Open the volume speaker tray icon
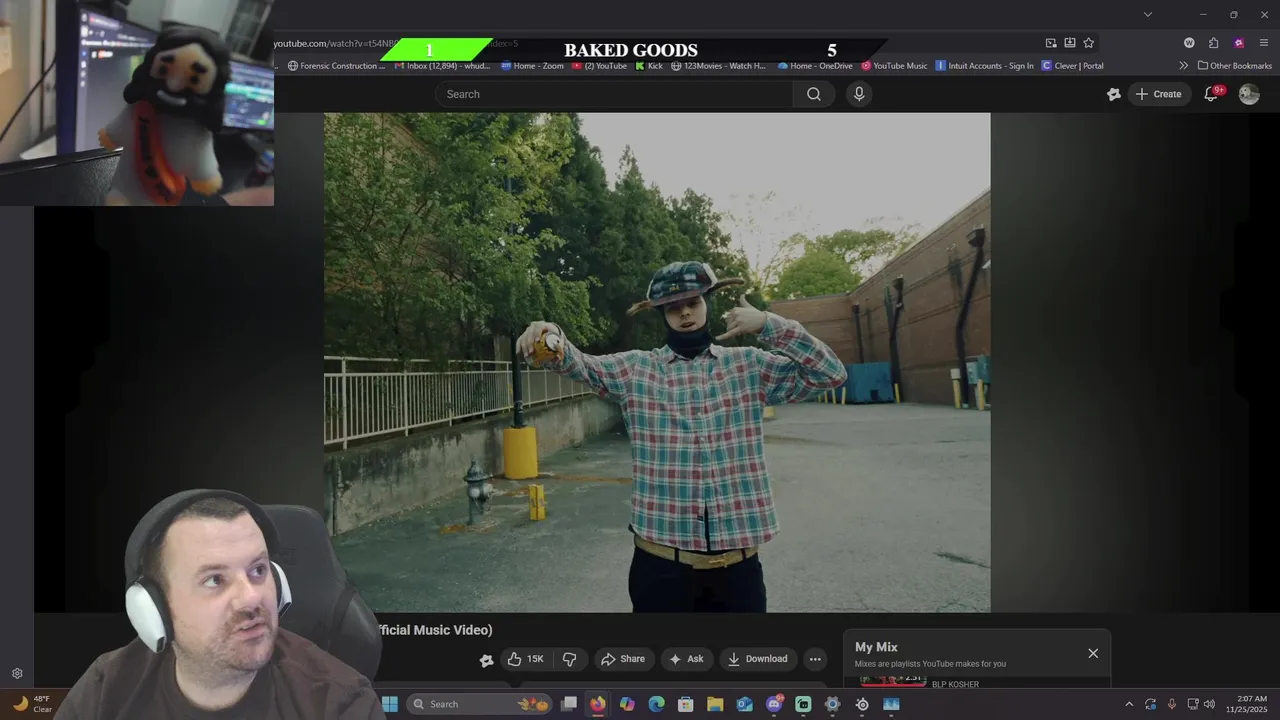This screenshot has width=1280, height=720. tap(1210, 704)
